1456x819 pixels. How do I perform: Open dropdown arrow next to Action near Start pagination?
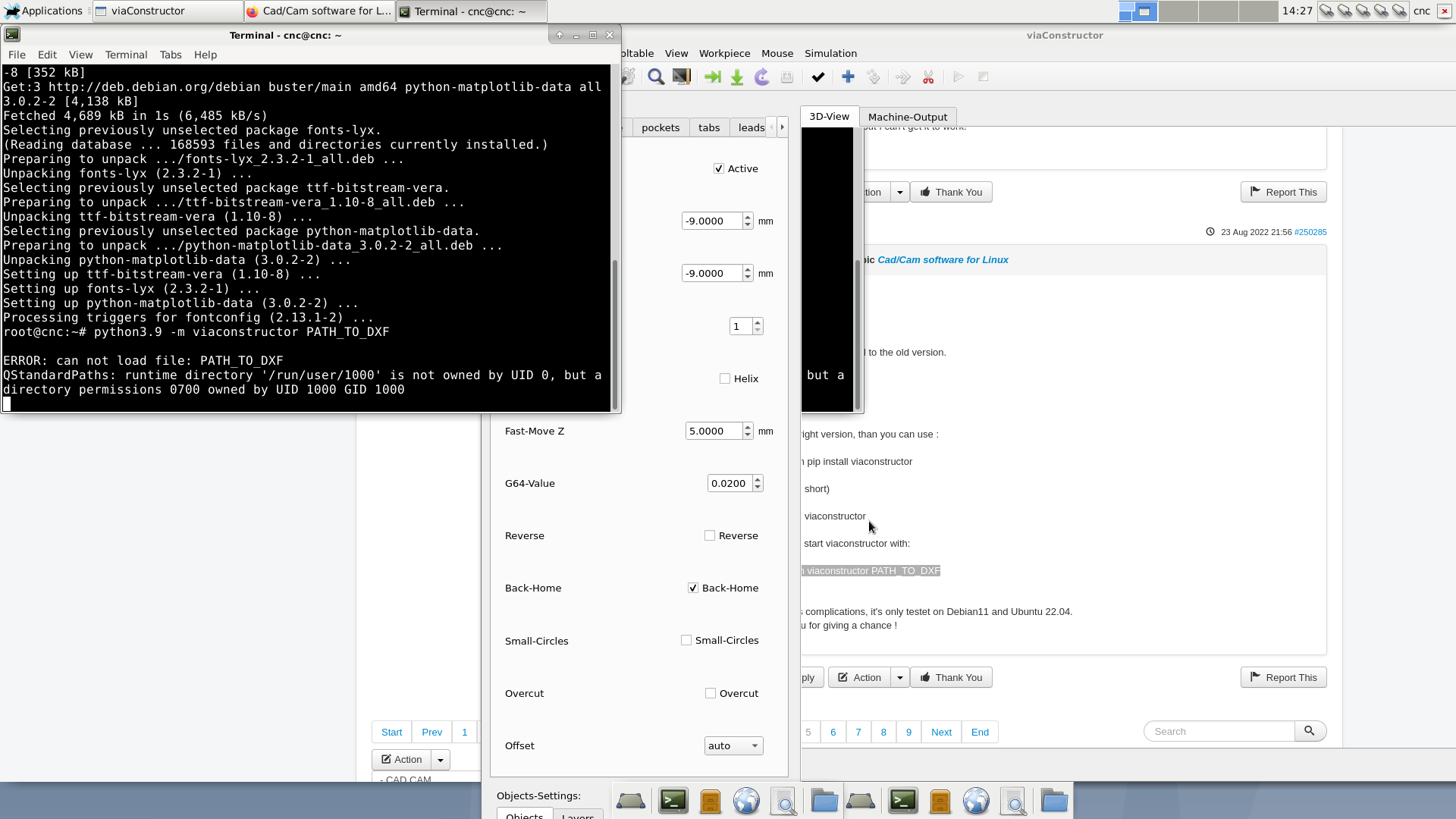441,759
